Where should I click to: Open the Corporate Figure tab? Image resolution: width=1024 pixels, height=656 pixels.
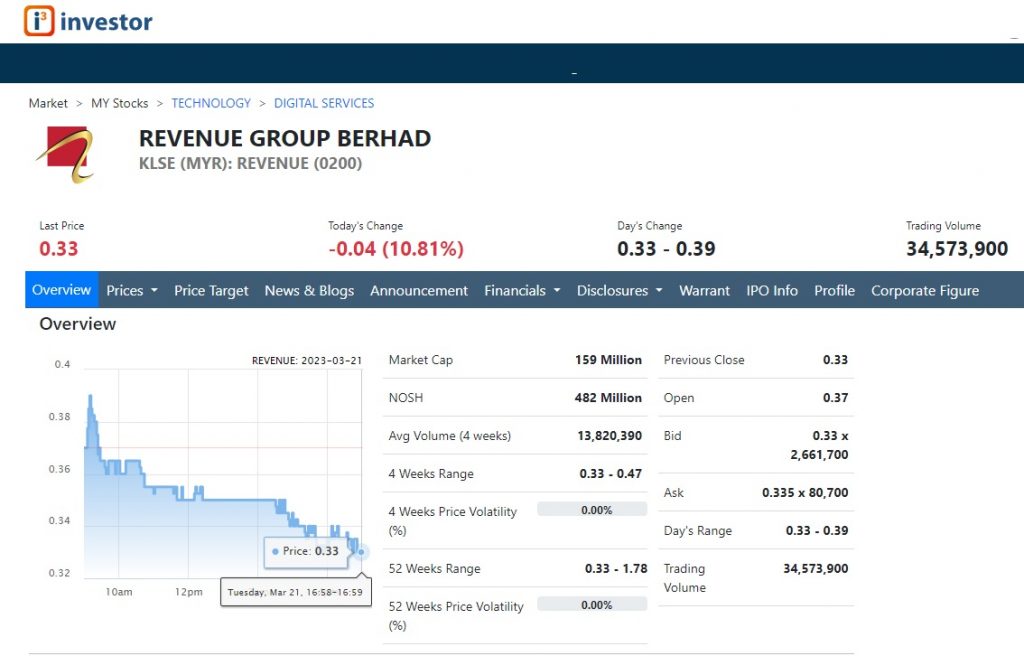click(x=925, y=290)
